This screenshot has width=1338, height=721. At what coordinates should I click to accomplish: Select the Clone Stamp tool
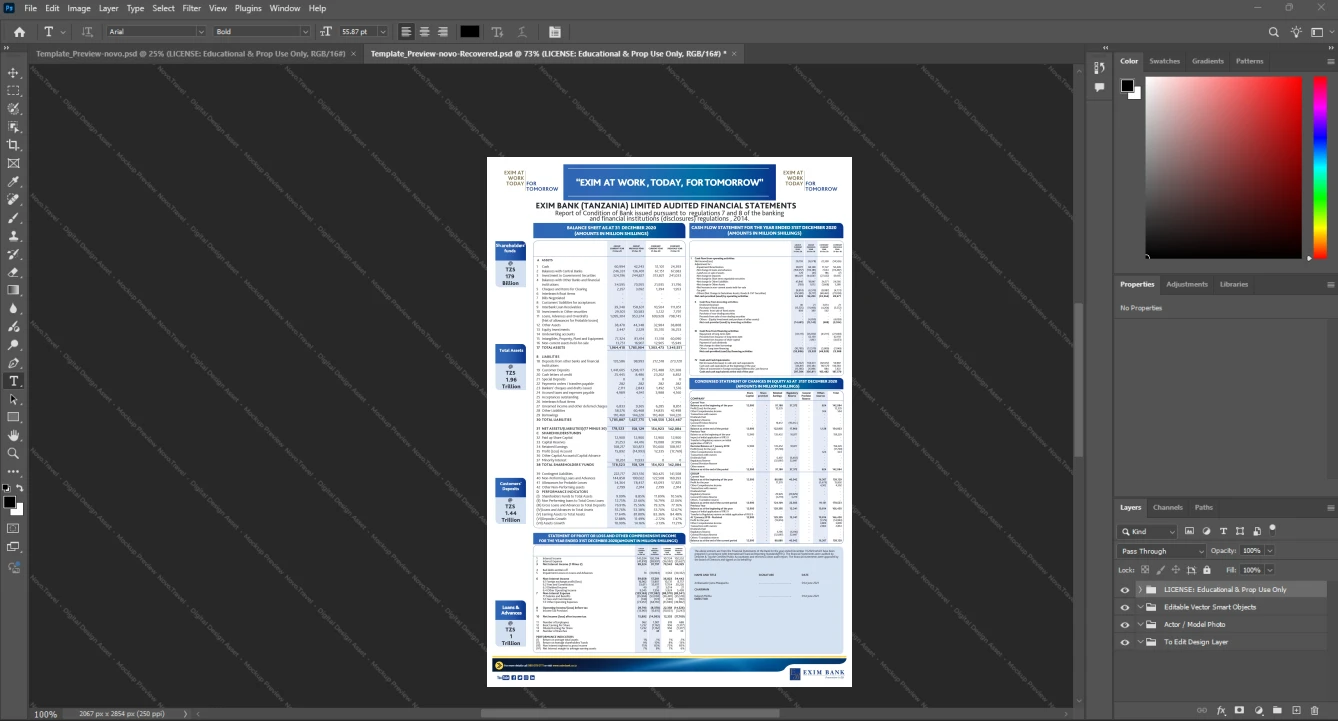[14, 236]
